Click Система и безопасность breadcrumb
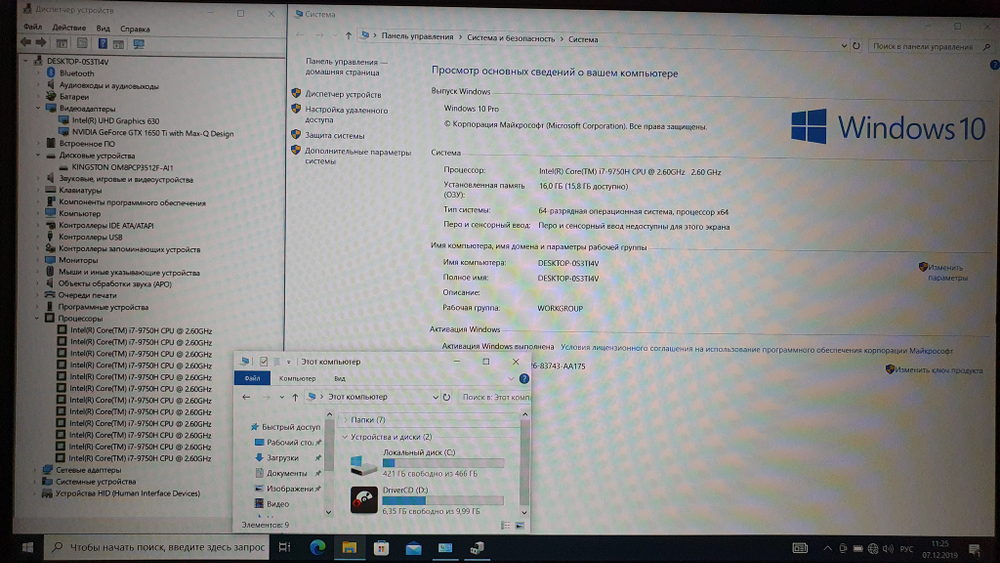 tap(511, 38)
